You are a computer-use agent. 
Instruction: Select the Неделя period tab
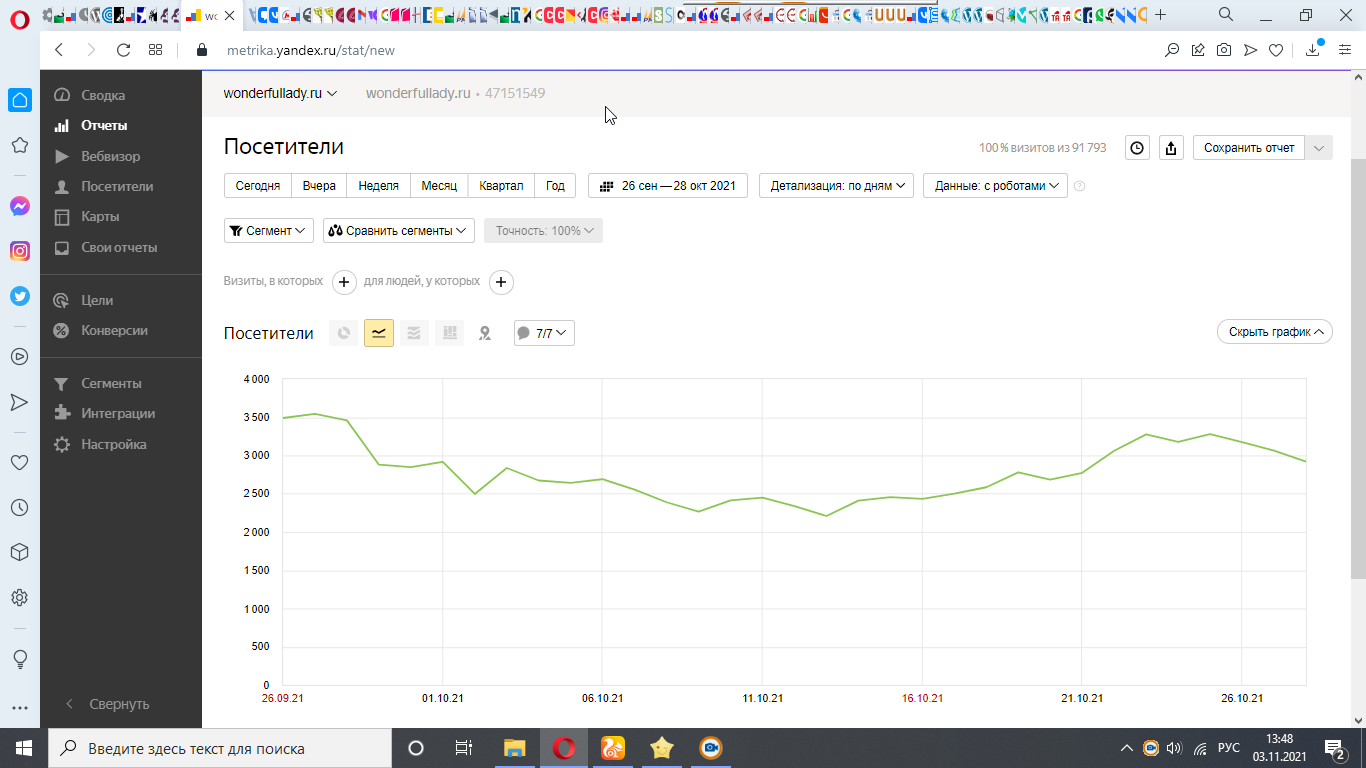(378, 186)
